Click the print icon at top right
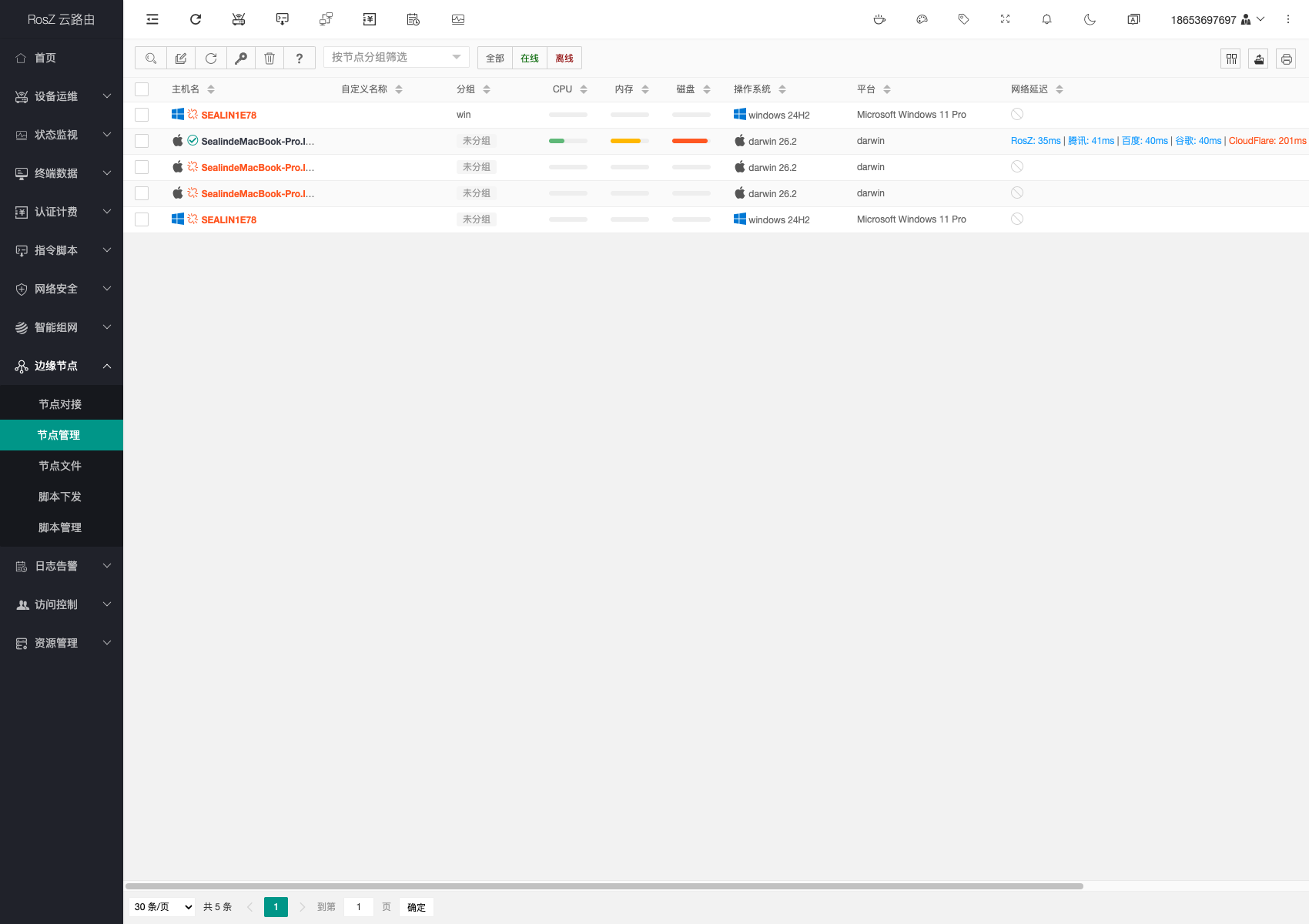This screenshot has height=924, width=1309. (1286, 59)
